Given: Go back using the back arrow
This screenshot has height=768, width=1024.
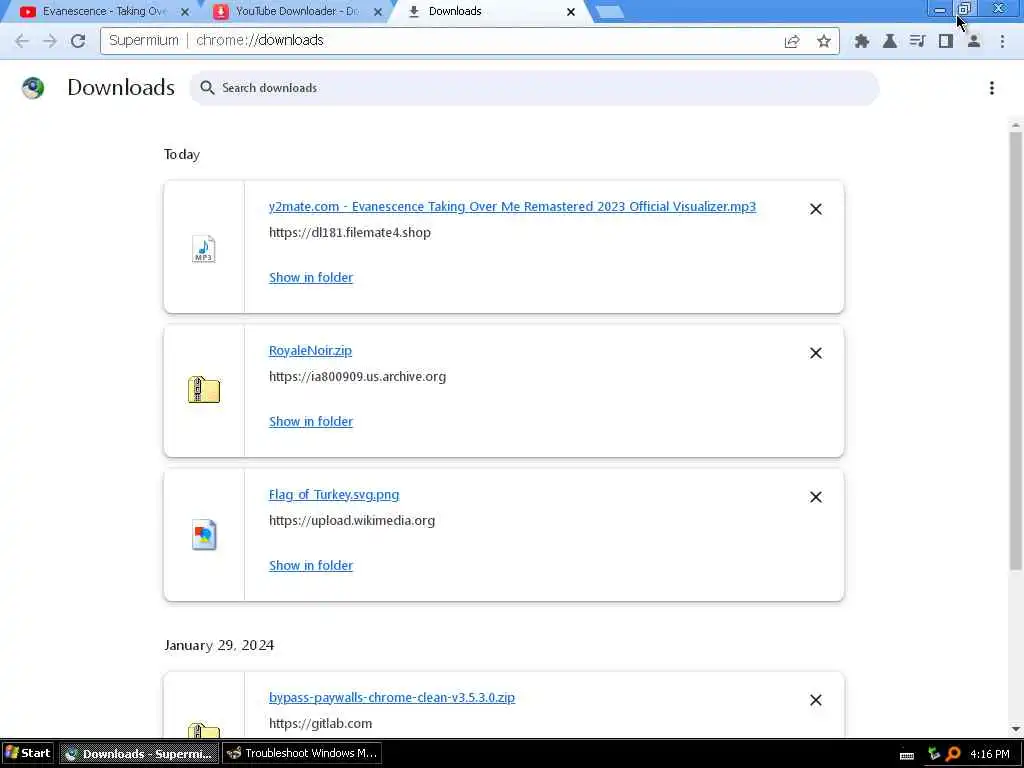Looking at the screenshot, I should tap(22, 40).
